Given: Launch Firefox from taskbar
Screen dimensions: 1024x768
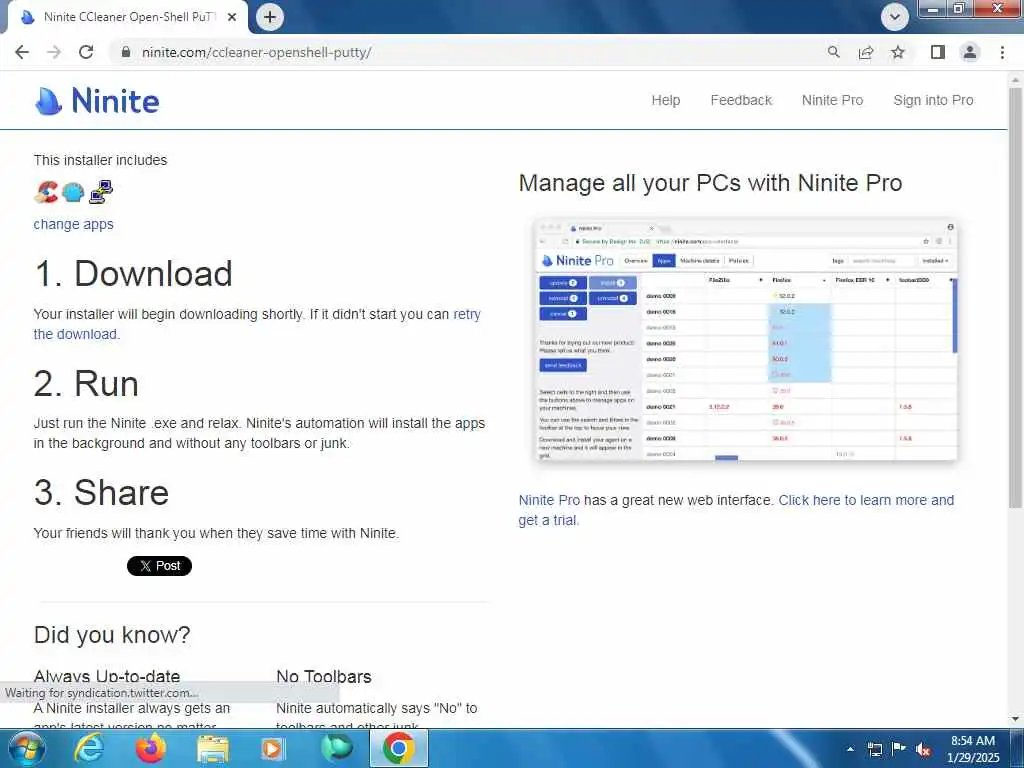Looking at the screenshot, I should pyautogui.click(x=150, y=748).
